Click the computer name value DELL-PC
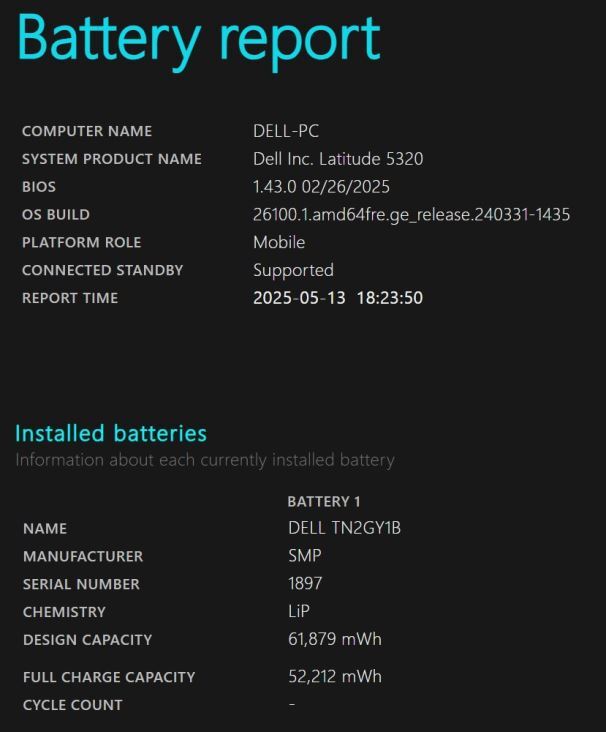Screen dimensions: 606x732 [x=286, y=131]
